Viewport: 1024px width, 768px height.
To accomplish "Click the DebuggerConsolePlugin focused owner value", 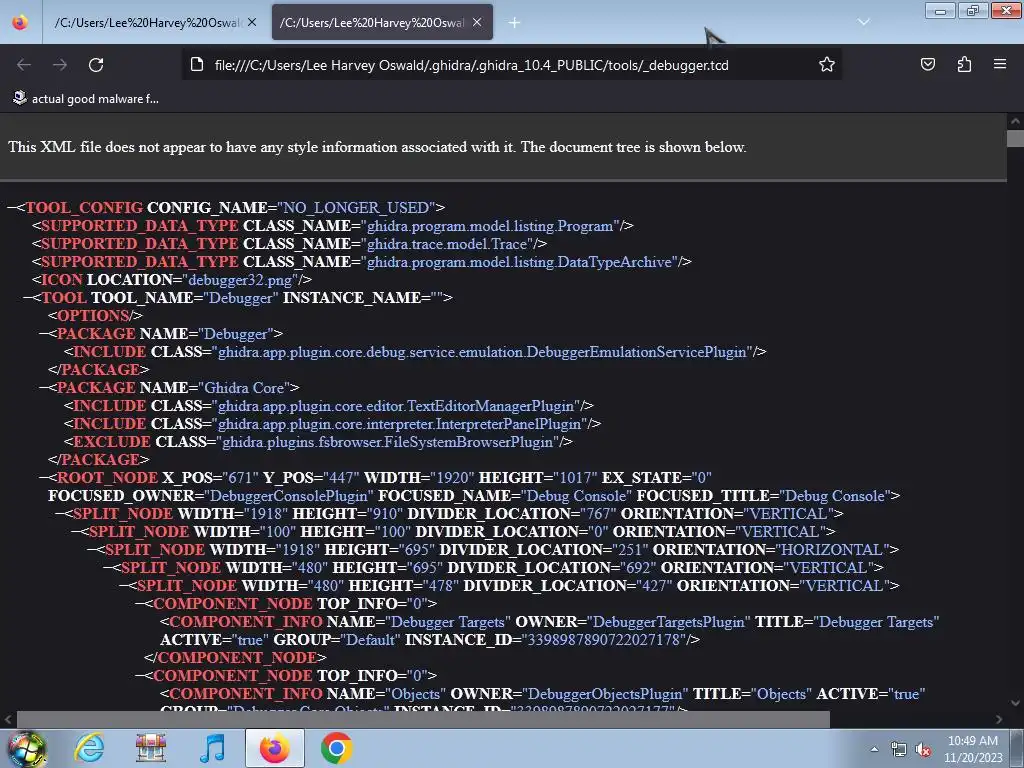I will [x=289, y=496].
